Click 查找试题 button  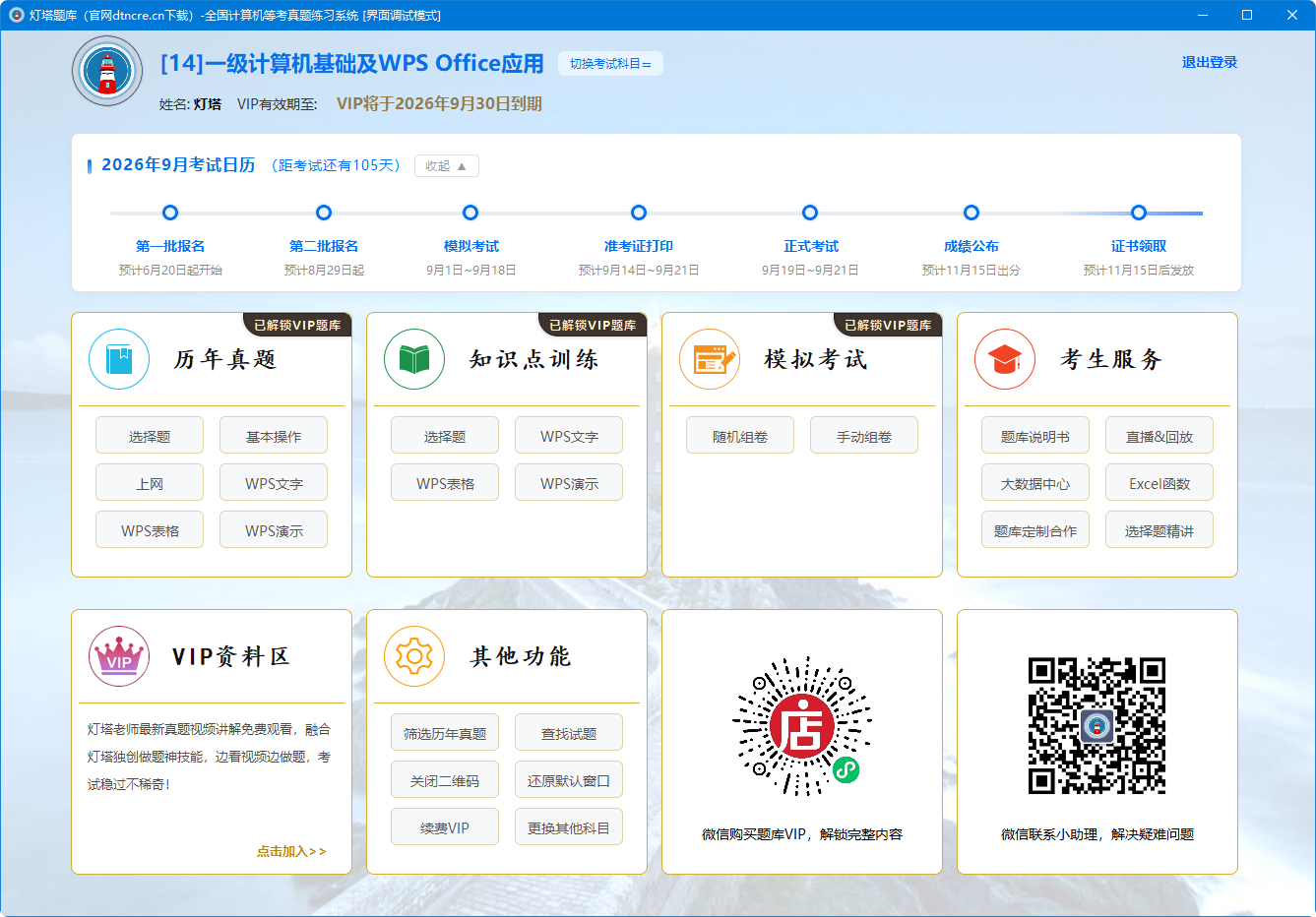[569, 733]
